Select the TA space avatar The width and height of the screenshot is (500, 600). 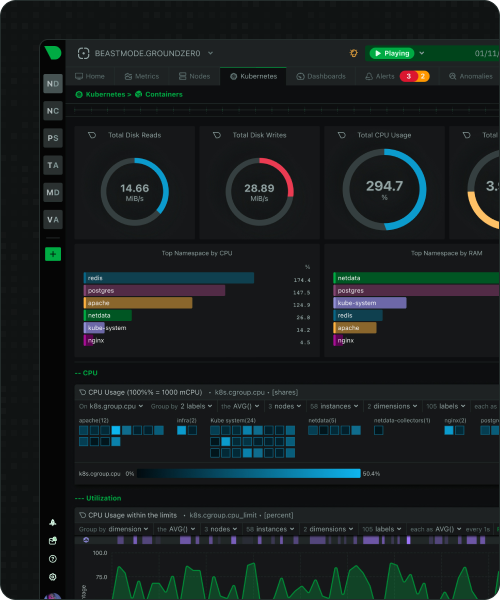[x=53, y=165]
